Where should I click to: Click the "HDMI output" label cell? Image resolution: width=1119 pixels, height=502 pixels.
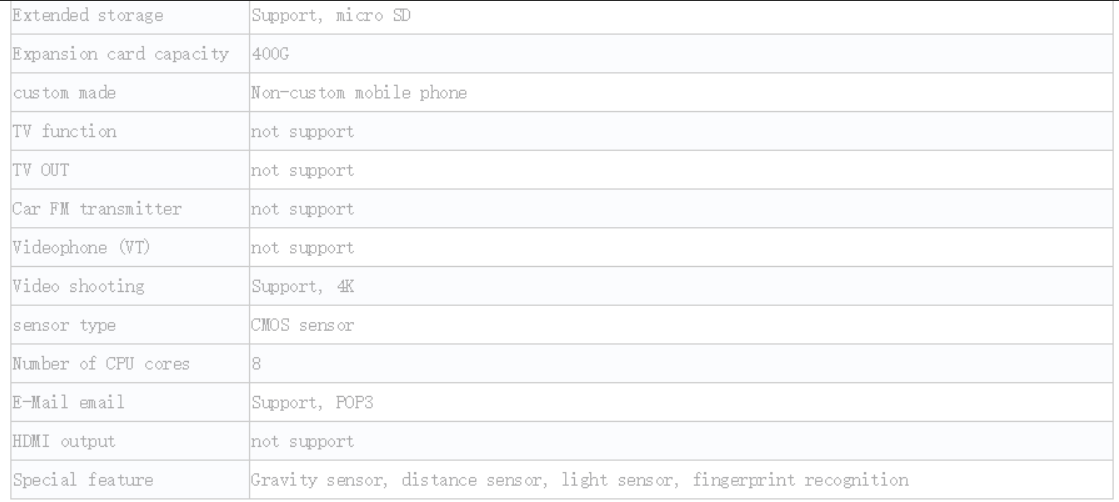click(x=130, y=441)
